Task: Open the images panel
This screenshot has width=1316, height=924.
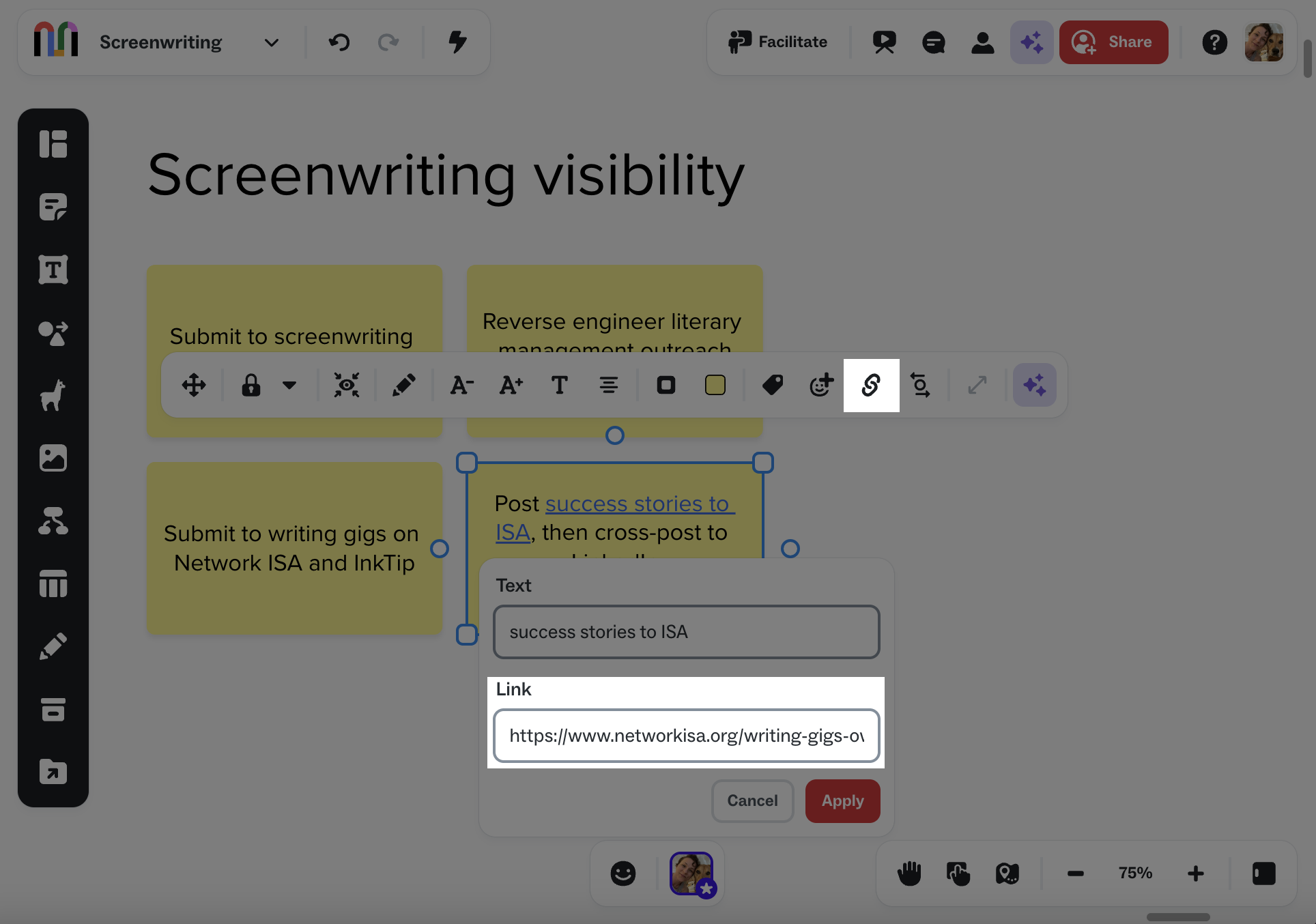Action: tap(53, 457)
